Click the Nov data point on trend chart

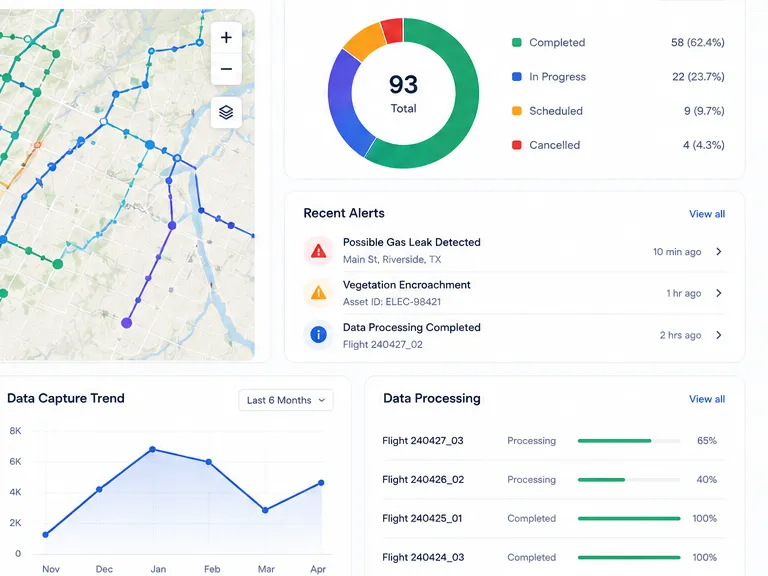[x=46, y=534]
